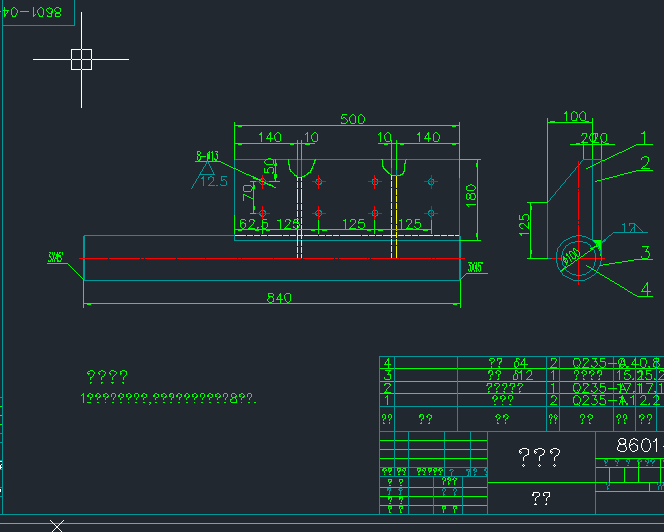Image resolution: width=664 pixels, height=532 pixels.
Task: Select the mirrored "8601-04" text in corner box
Action: point(32,12)
